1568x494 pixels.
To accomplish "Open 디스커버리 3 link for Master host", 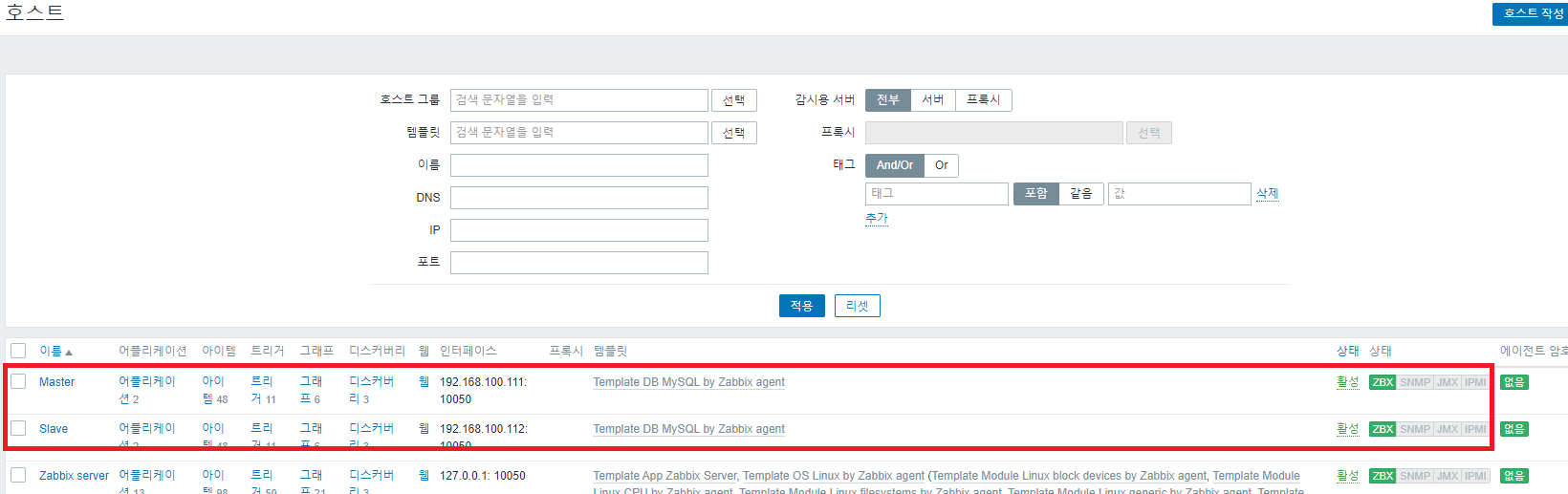I will pyautogui.click(x=372, y=390).
